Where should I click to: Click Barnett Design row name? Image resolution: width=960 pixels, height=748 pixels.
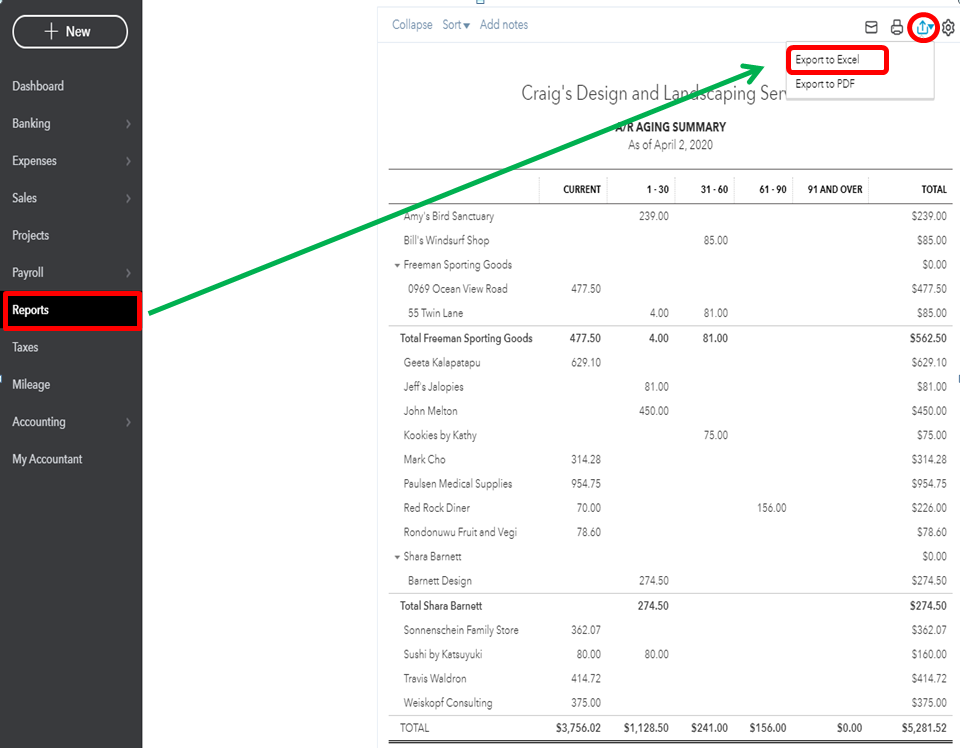click(440, 581)
